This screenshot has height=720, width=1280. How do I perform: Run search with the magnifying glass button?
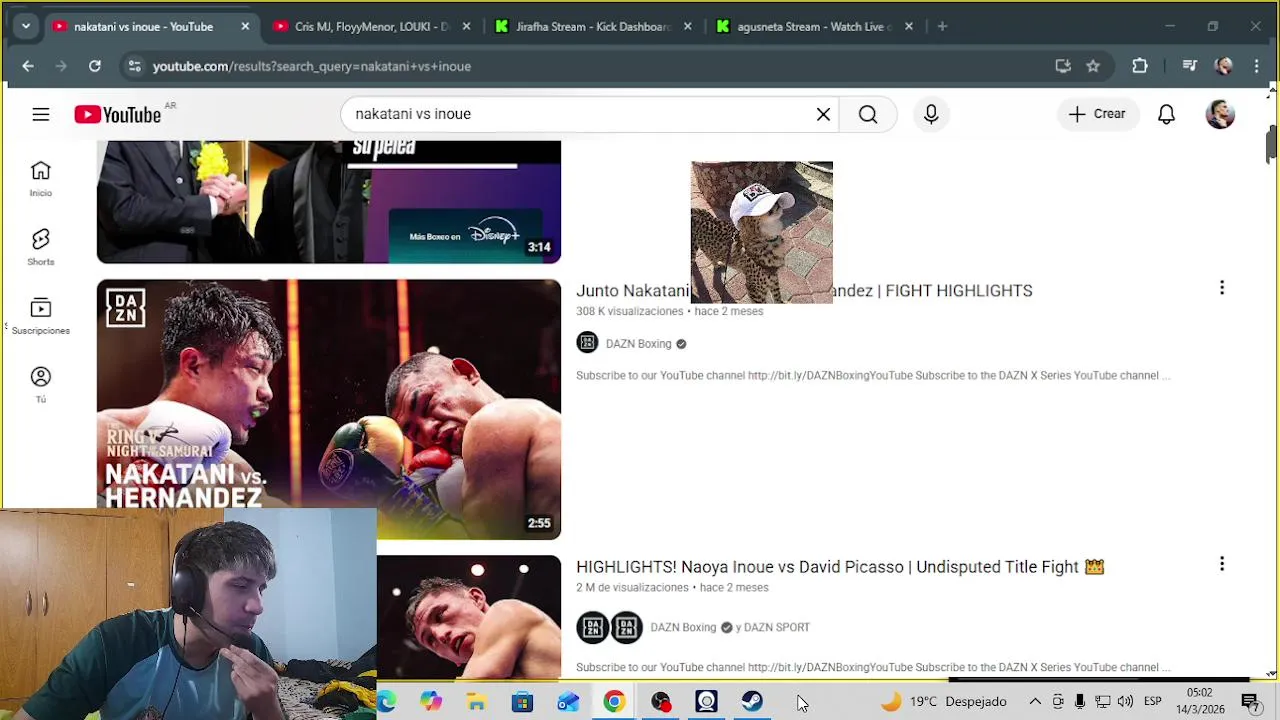[x=868, y=114]
